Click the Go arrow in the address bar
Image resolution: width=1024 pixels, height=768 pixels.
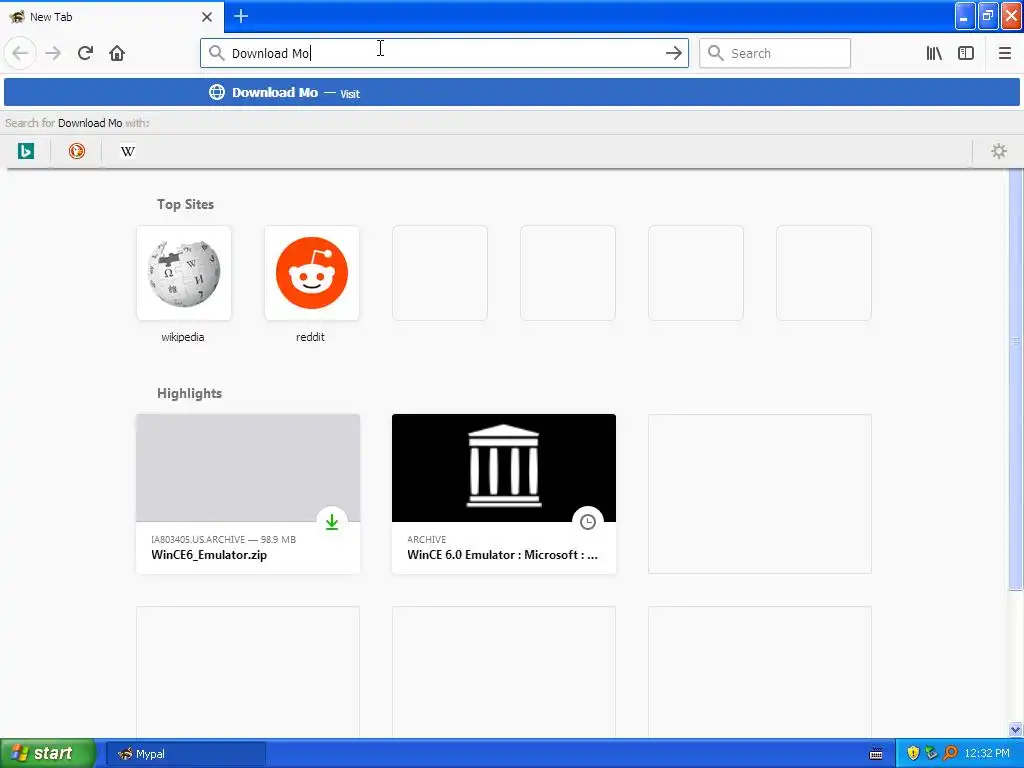pos(673,53)
